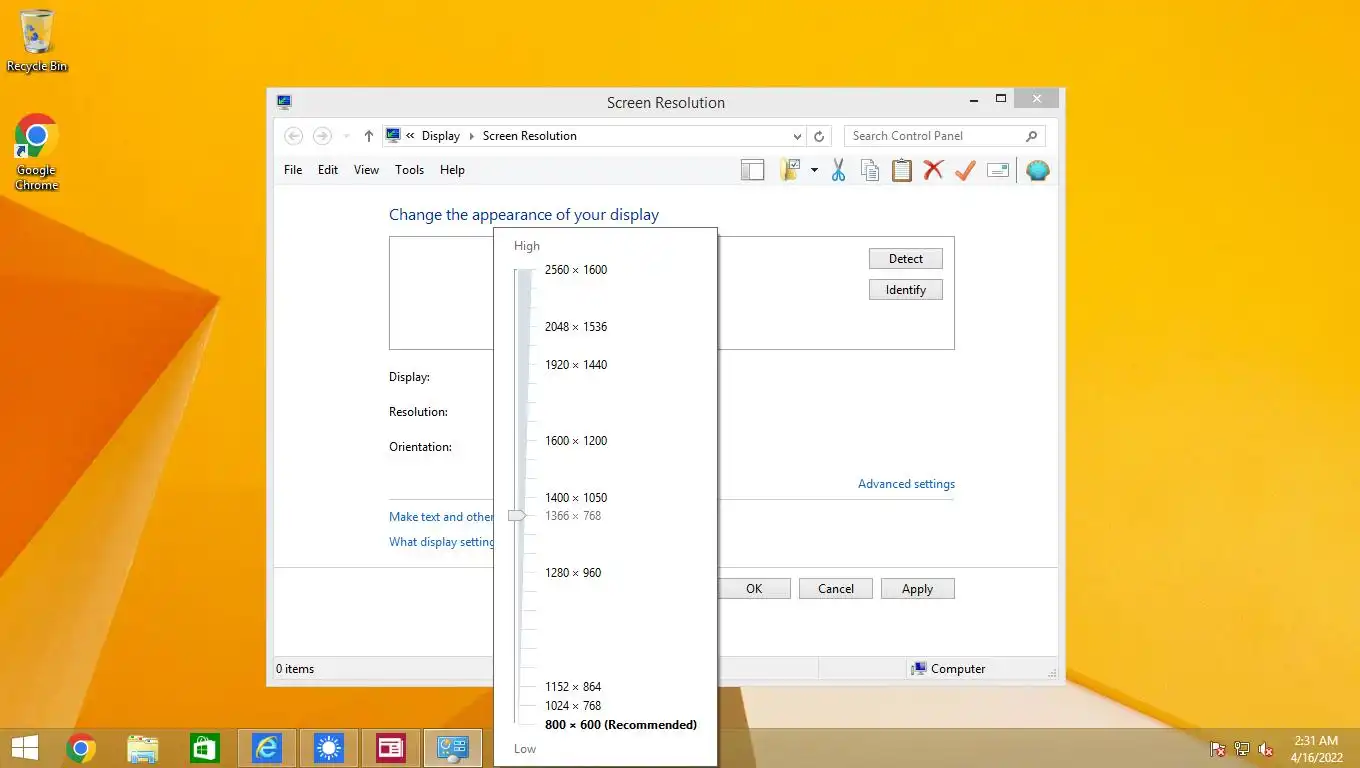This screenshot has height=768, width=1360.
Task: Click the search magnifier icon
Action: coord(1032,136)
